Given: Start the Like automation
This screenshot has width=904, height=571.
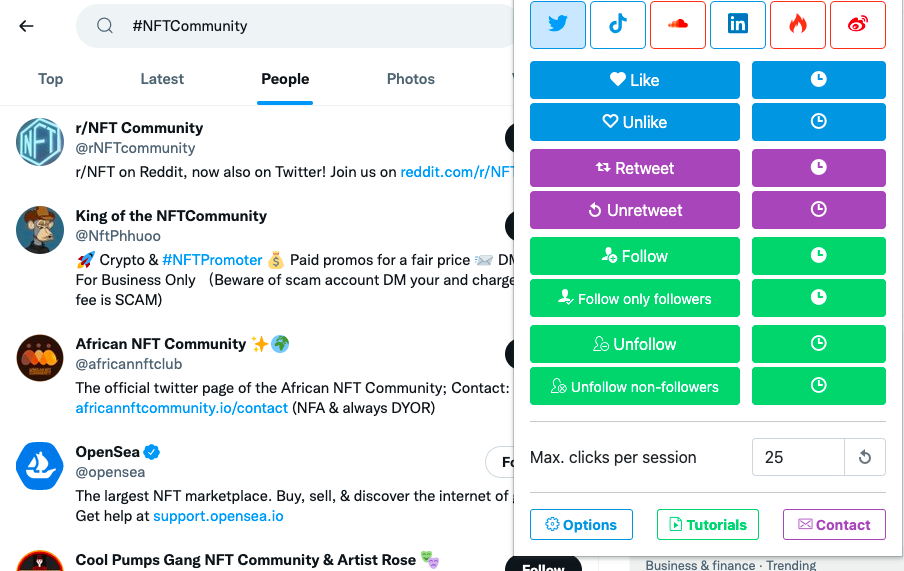Looking at the screenshot, I should point(634,80).
